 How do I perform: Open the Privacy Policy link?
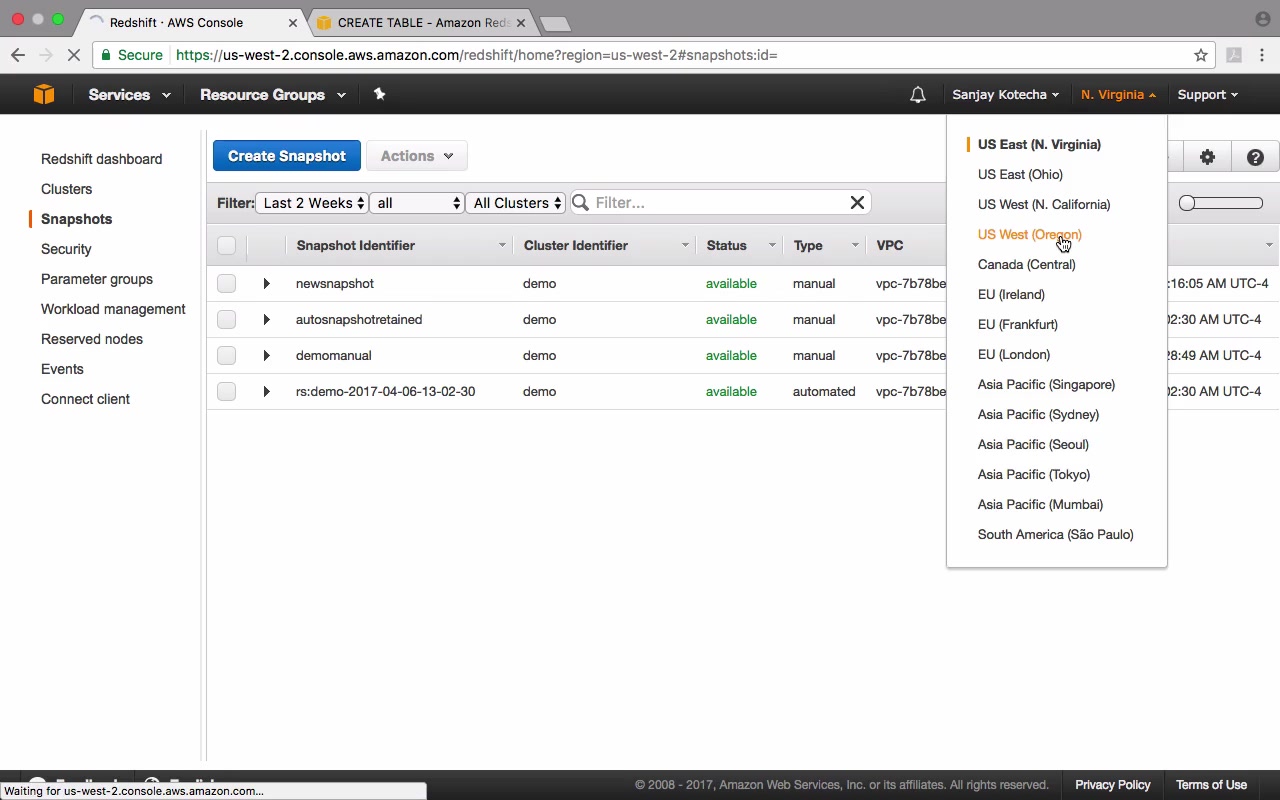[1113, 785]
